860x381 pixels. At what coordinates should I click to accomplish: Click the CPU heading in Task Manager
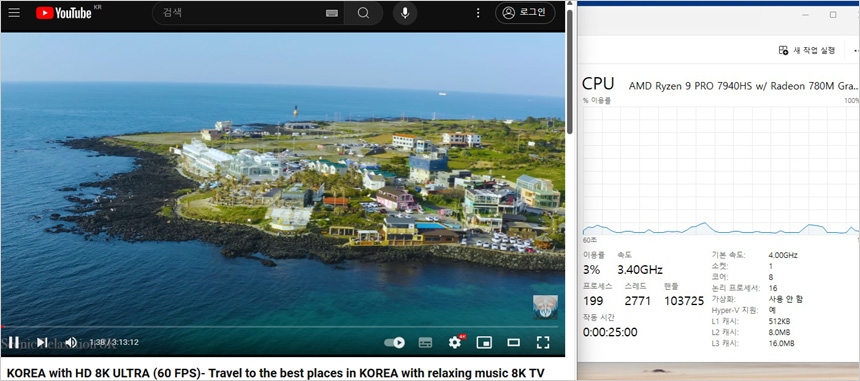click(598, 84)
